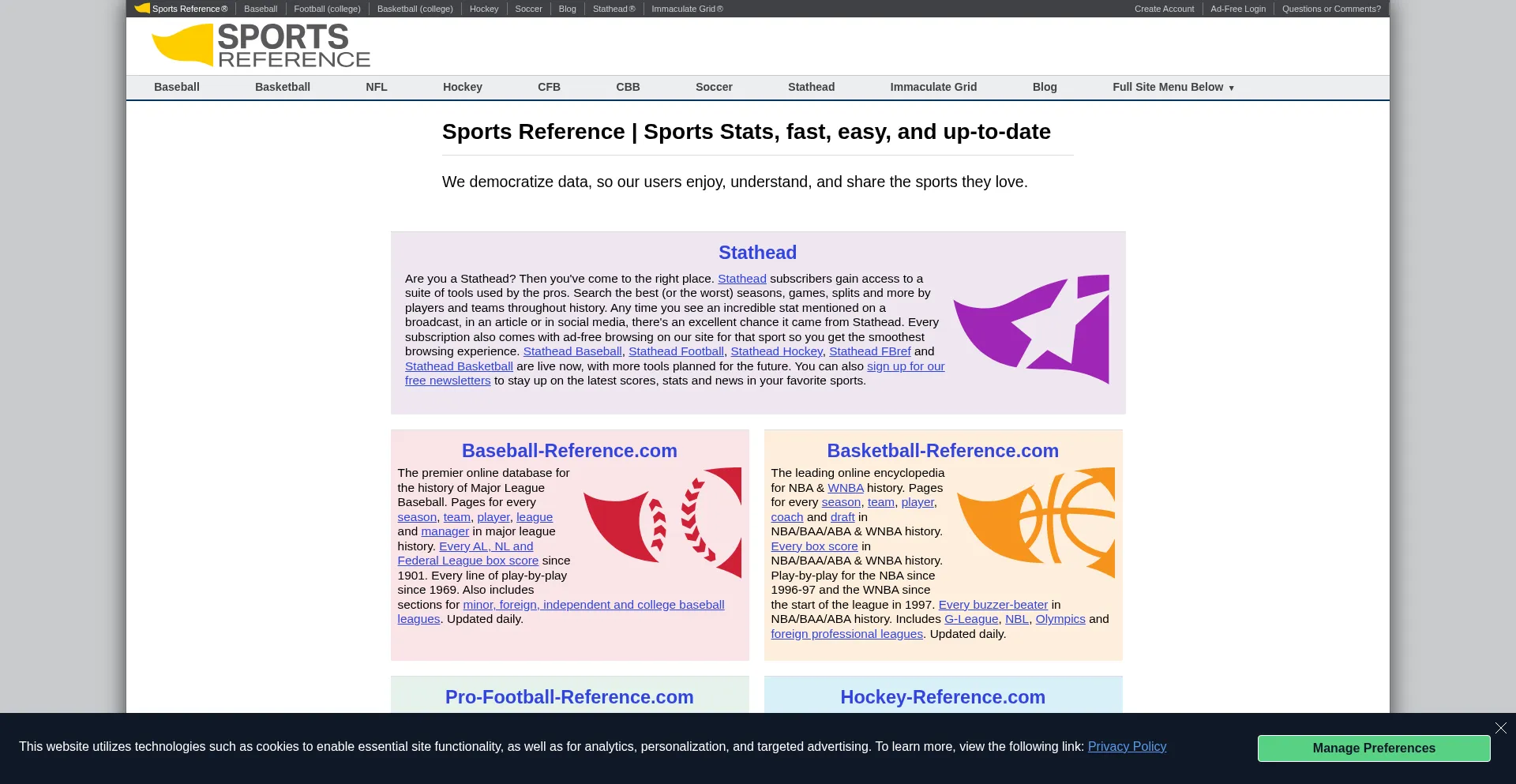Click G-League link
Image resolution: width=1516 pixels, height=784 pixels.
(971, 619)
